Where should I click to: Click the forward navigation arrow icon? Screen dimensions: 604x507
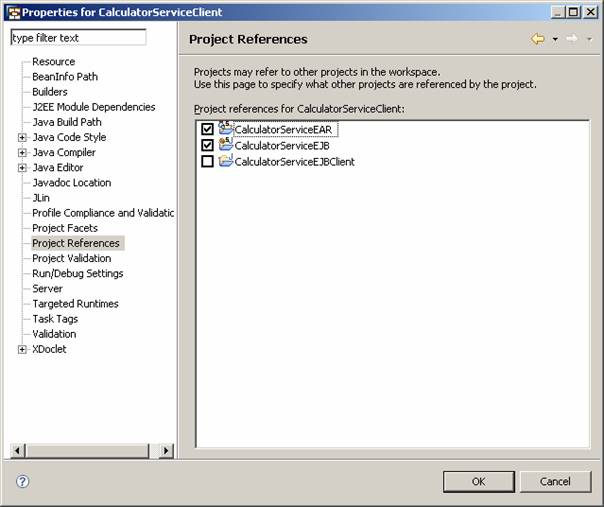(571, 39)
